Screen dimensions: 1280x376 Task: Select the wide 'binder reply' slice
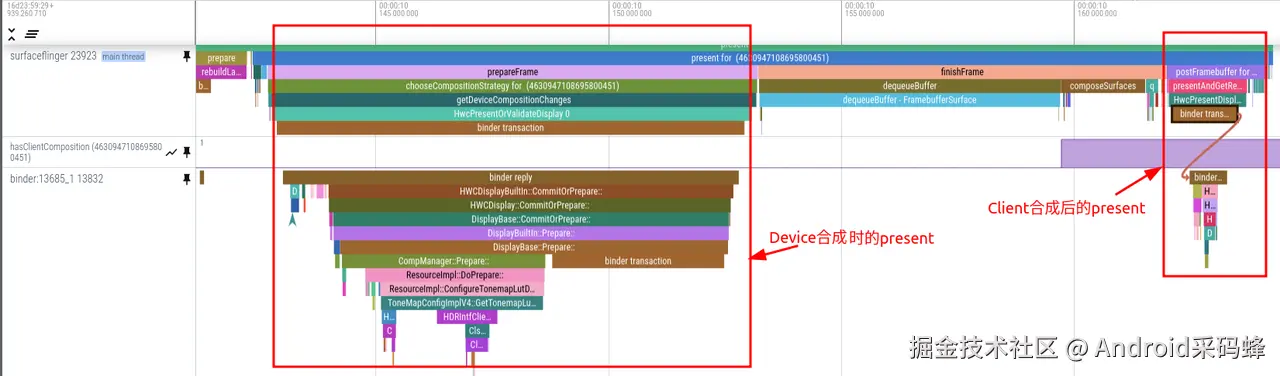[x=510, y=177]
